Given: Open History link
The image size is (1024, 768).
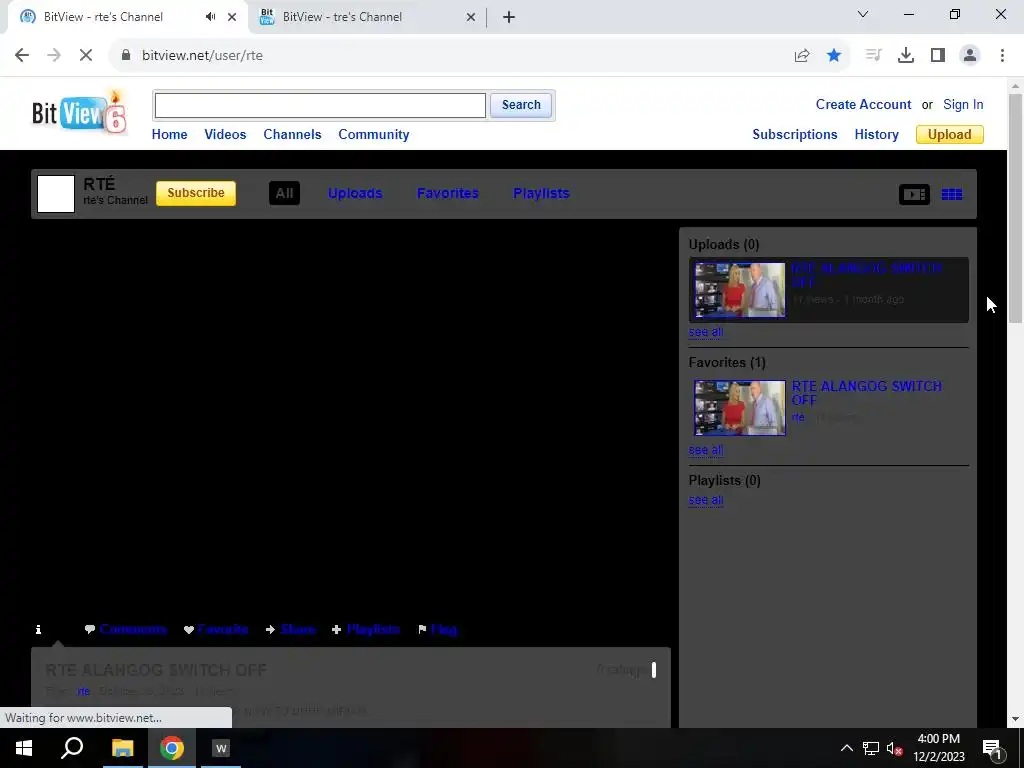Looking at the screenshot, I should [x=876, y=135].
